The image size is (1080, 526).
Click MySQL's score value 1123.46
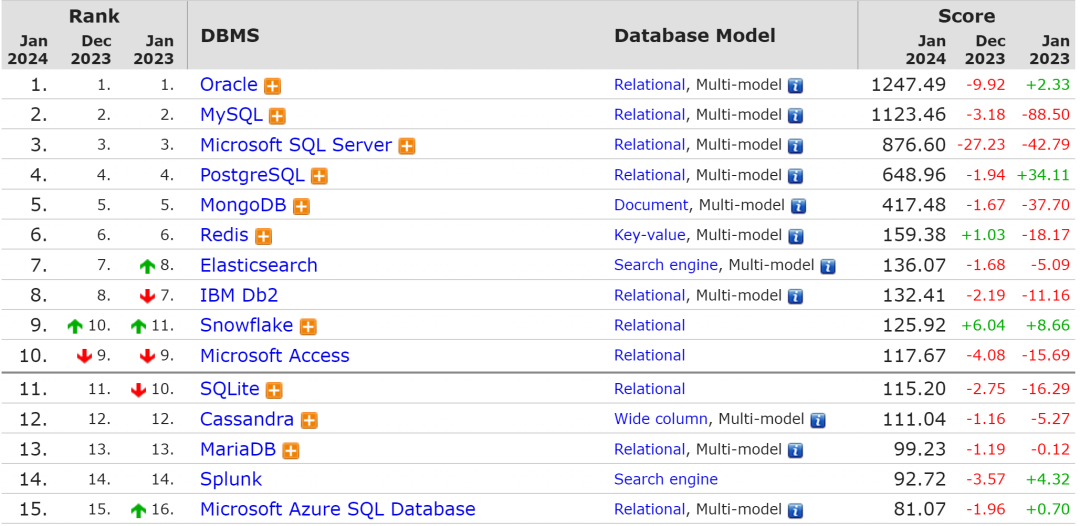[x=908, y=114]
